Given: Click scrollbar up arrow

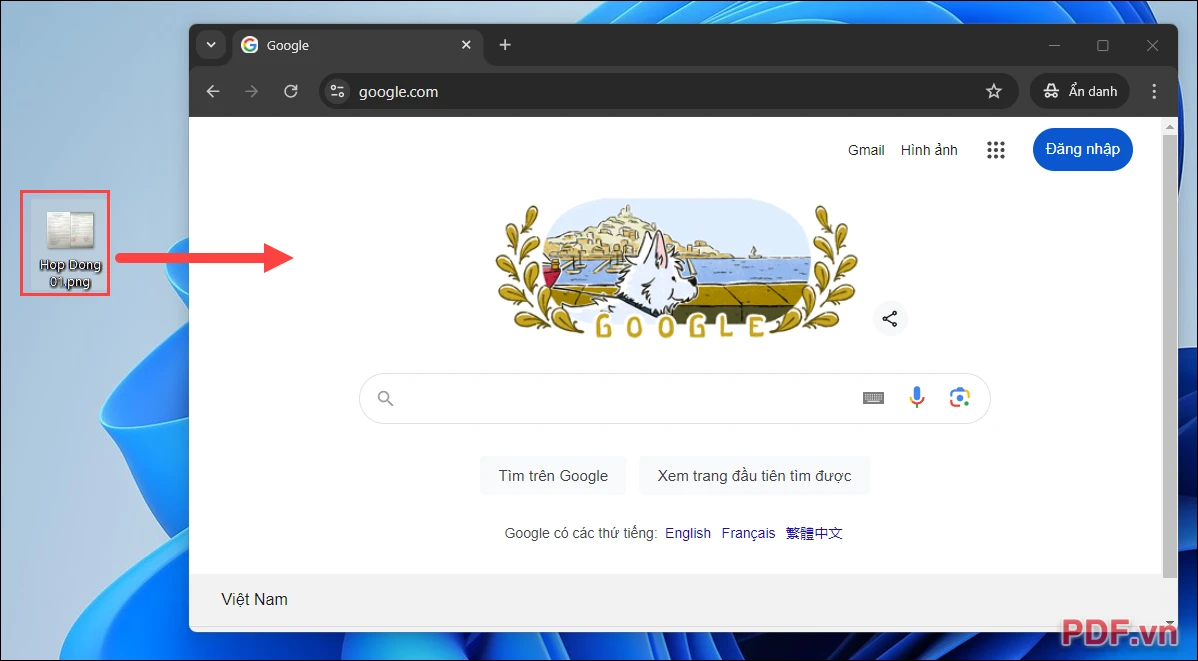Looking at the screenshot, I should [1170, 126].
